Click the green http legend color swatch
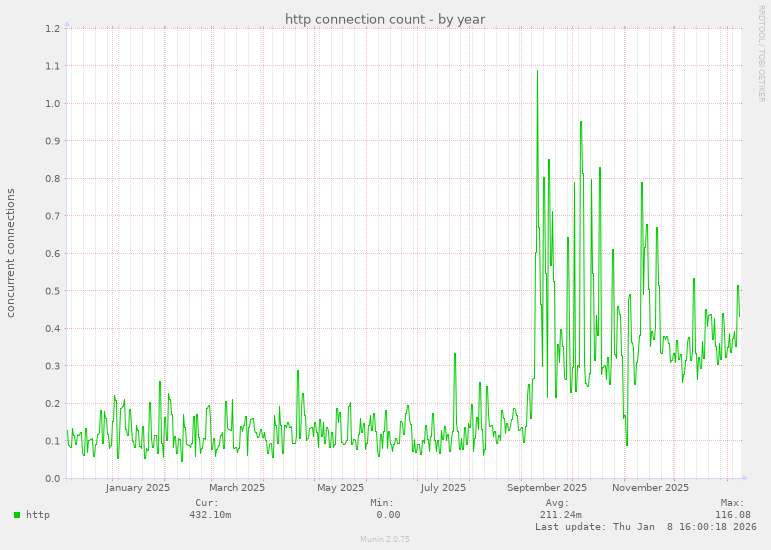This screenshot has height=550, width=771. tap(17, 515)
